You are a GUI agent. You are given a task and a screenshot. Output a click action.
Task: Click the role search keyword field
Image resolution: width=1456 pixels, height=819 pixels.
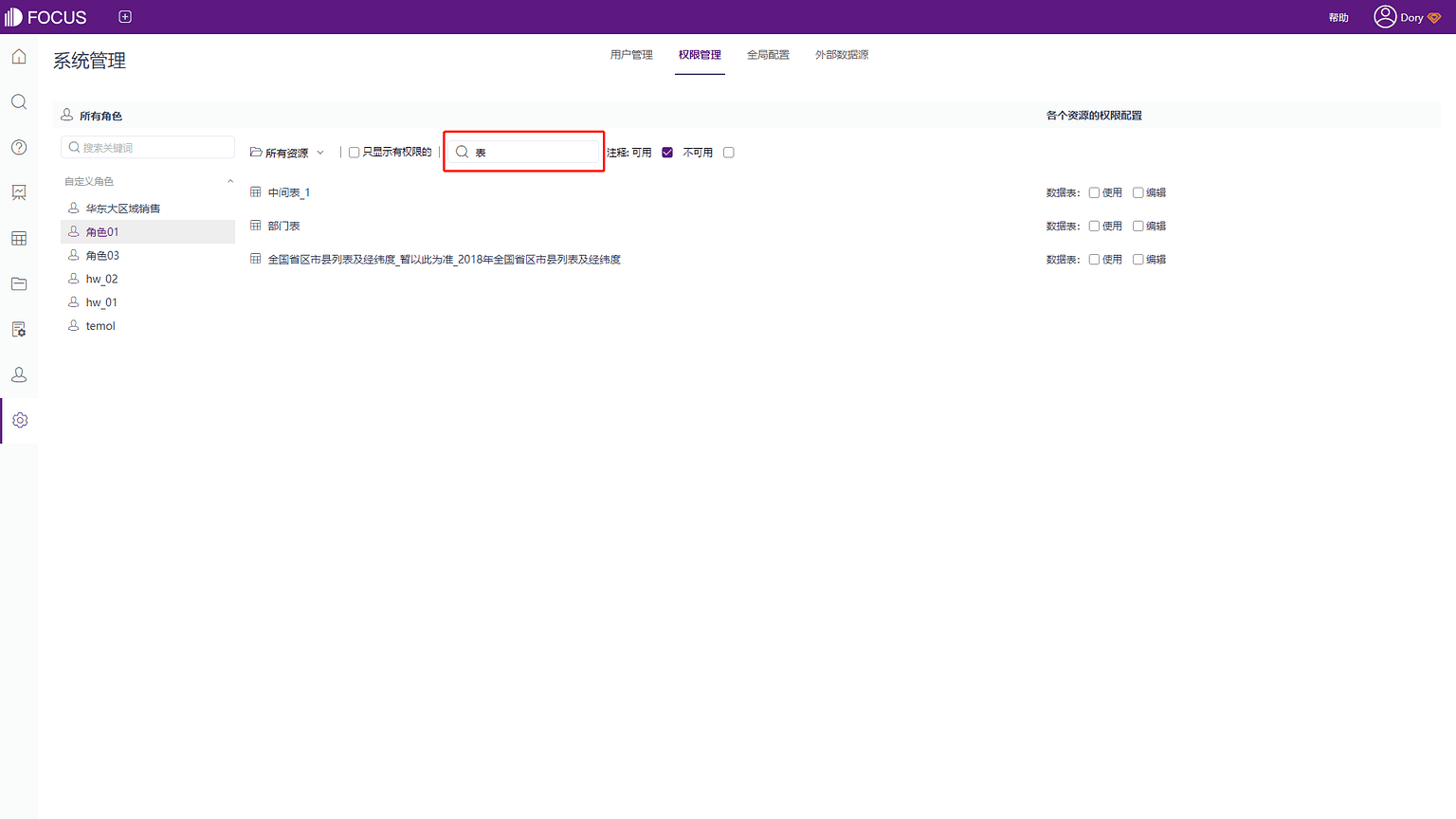148,147
